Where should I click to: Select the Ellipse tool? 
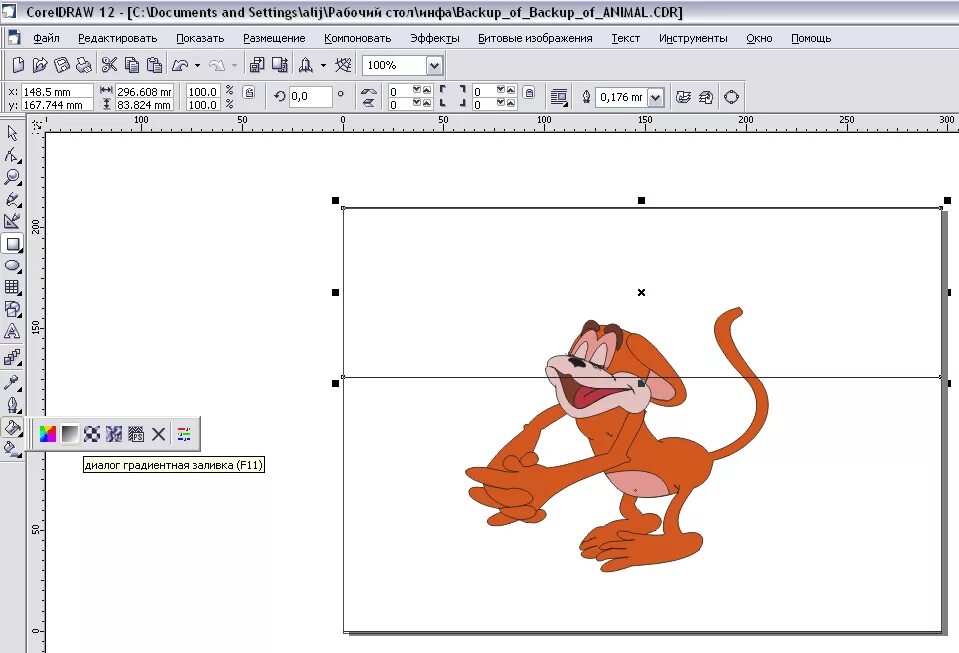12,265
